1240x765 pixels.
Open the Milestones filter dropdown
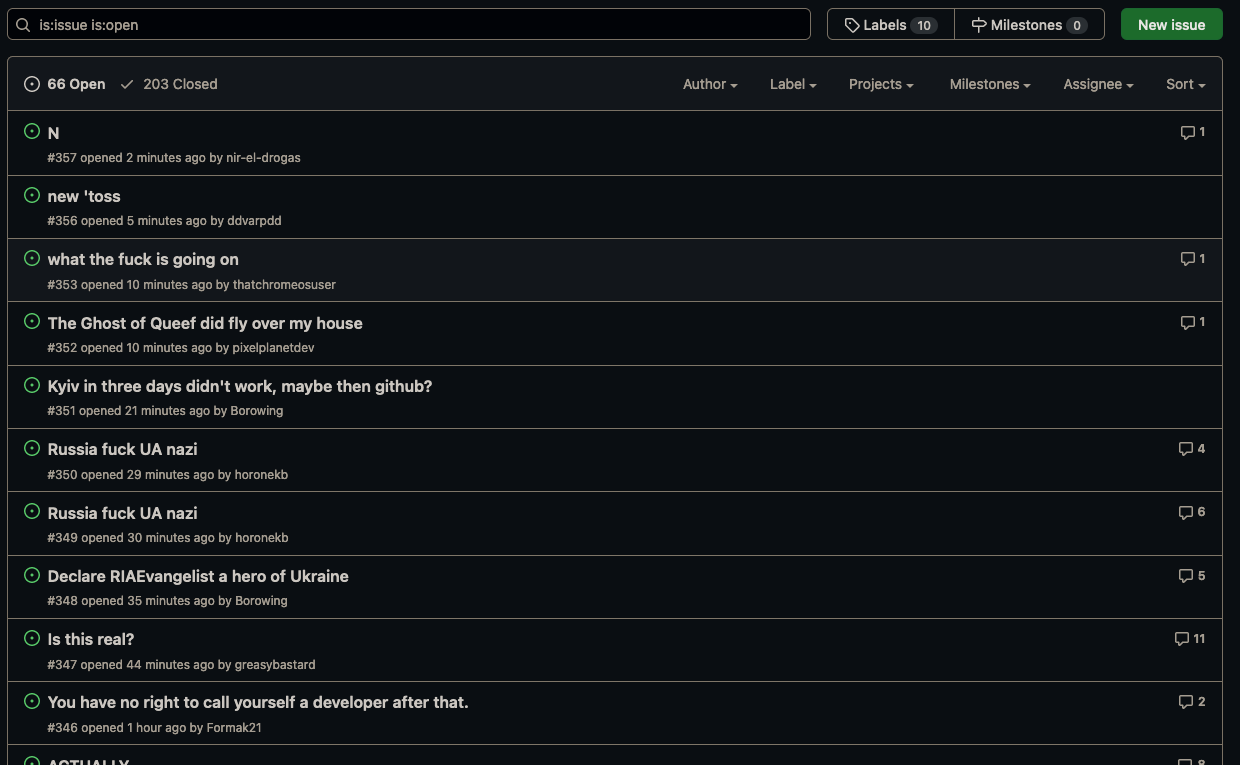point(990,84)
